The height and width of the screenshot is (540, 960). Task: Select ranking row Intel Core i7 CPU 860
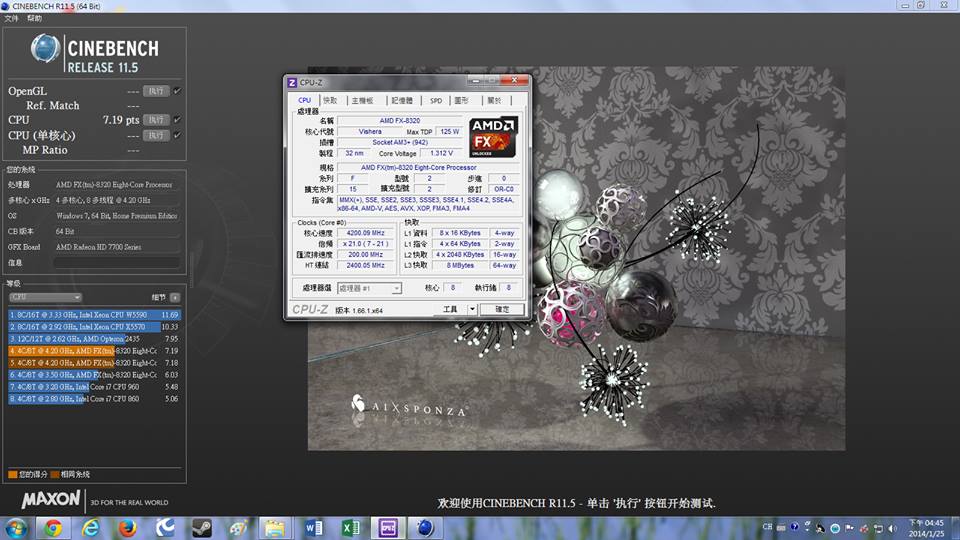point(94,399)
